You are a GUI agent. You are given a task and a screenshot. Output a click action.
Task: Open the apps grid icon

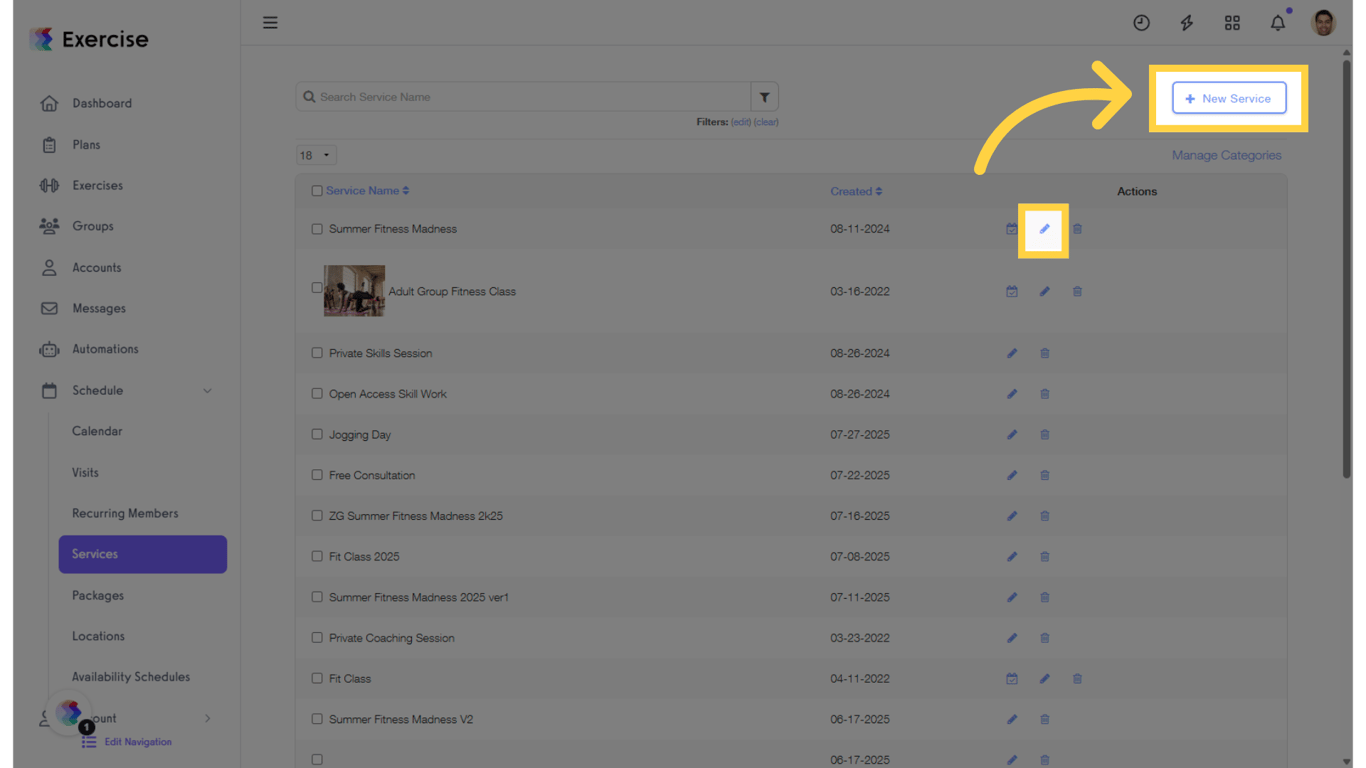1232,23
